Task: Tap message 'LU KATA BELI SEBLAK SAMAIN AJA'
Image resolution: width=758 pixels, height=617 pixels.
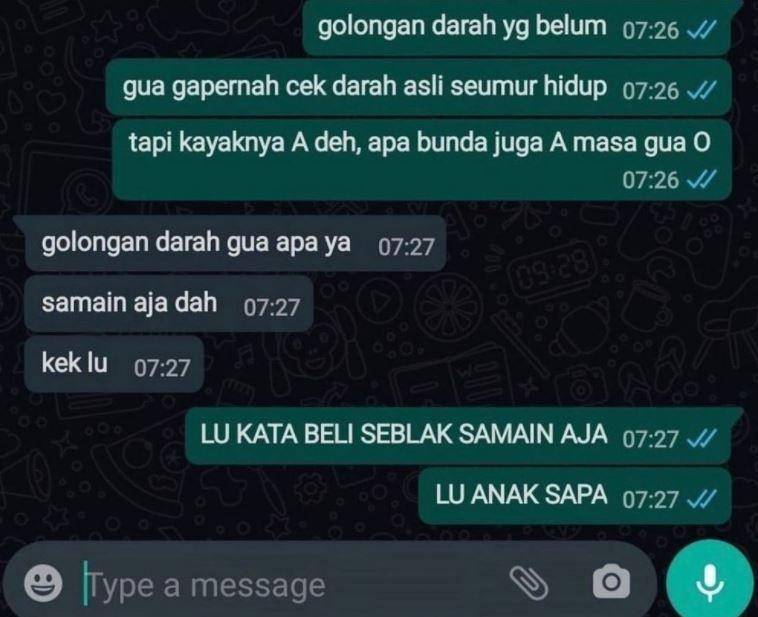Action: pyautogui.click(x=458, y=436)
